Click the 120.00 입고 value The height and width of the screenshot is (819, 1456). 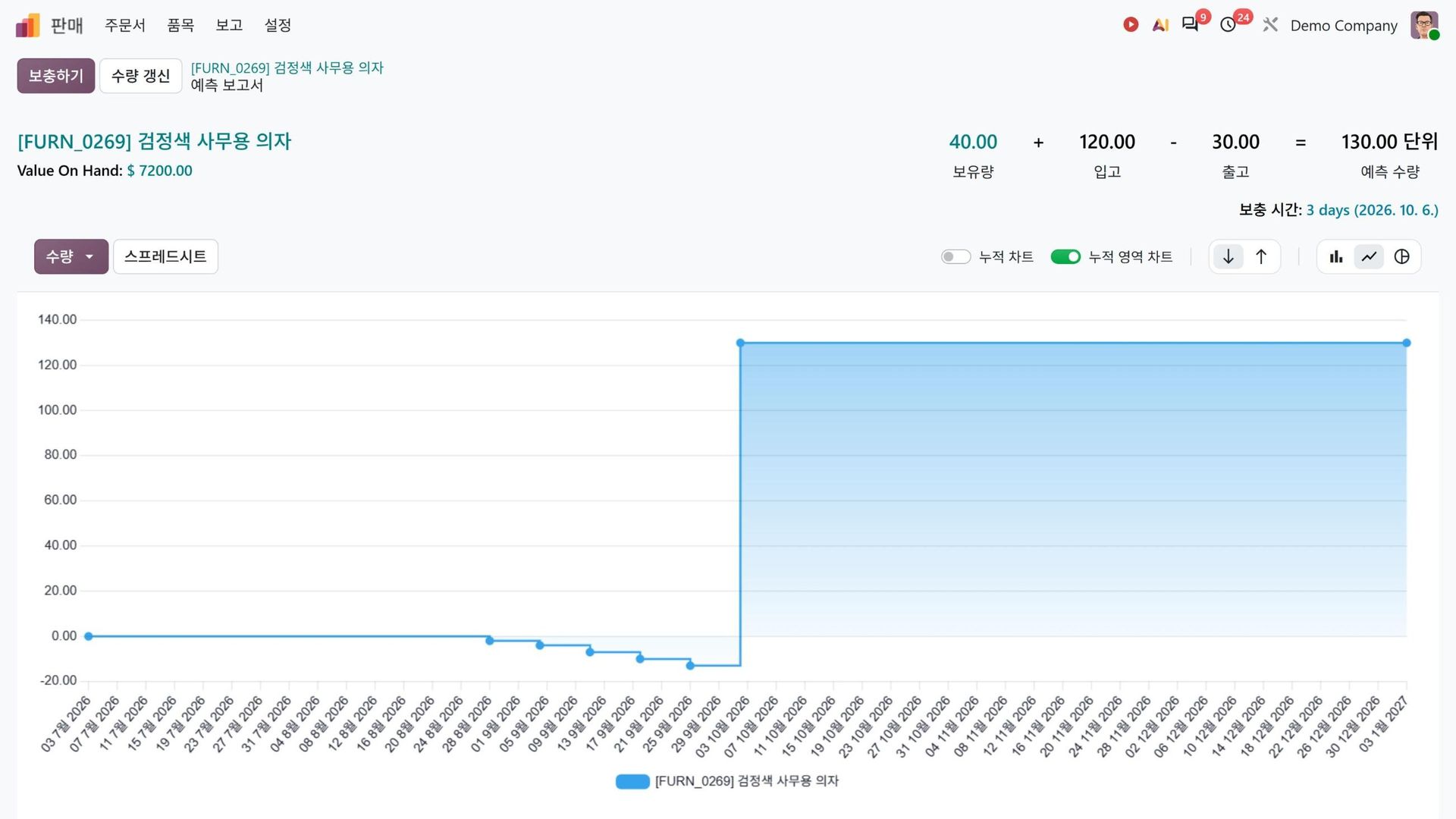1107,142
